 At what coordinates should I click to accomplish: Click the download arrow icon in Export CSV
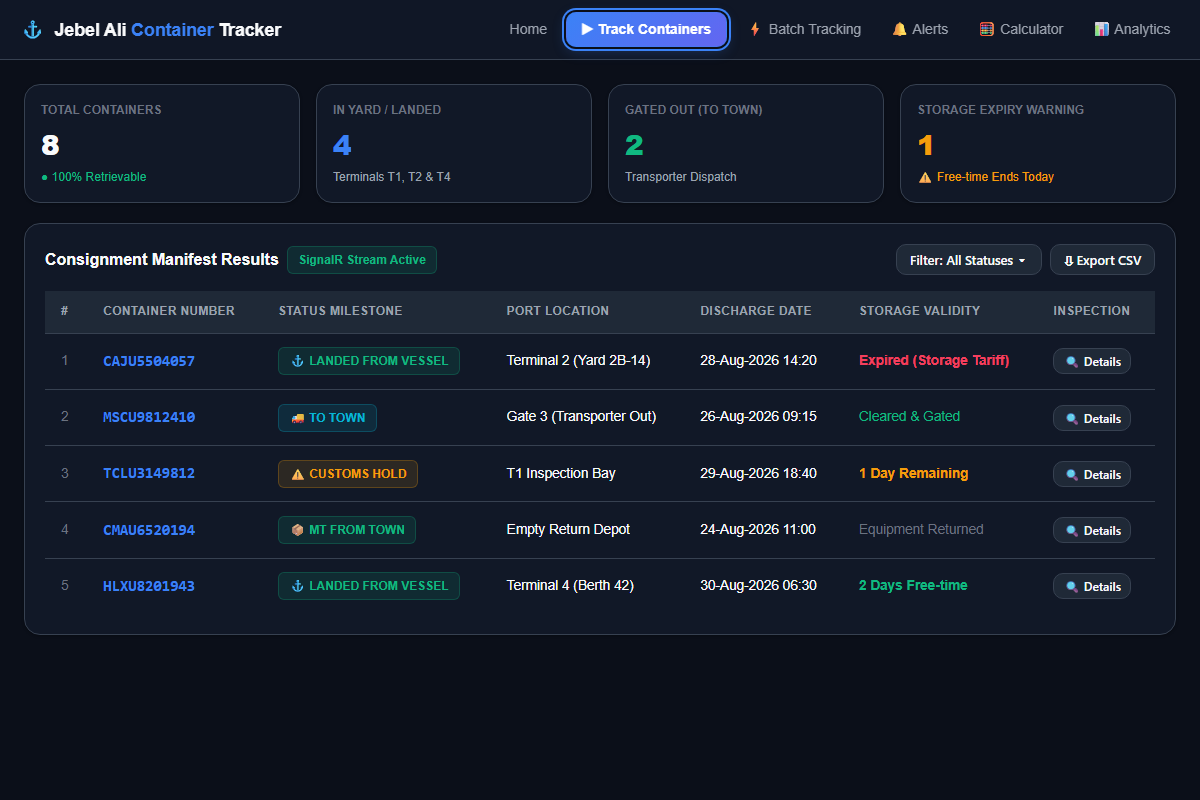coord(1068,261)
